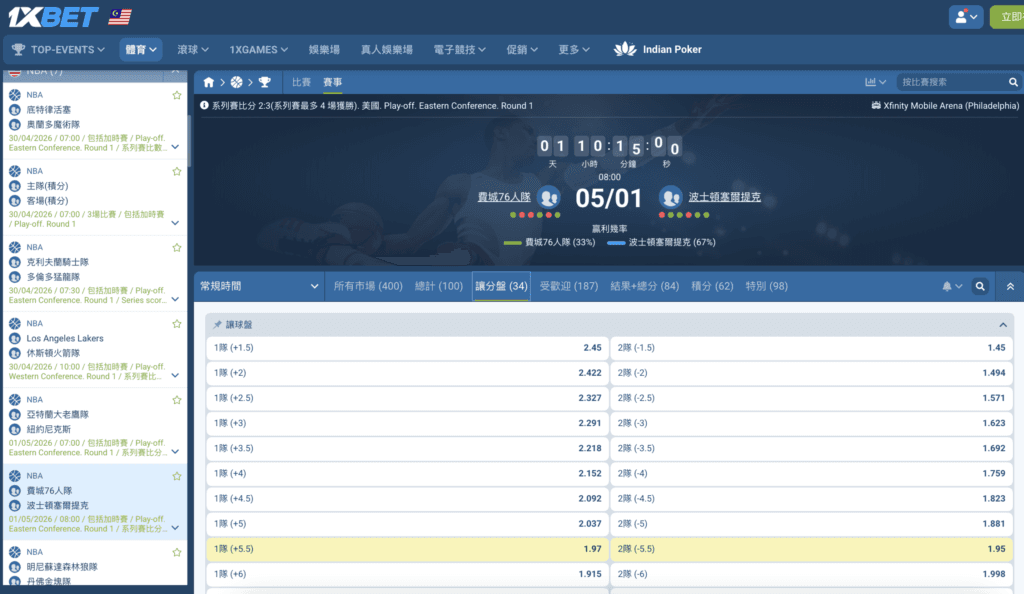
Task: Click the info icon beside series score
Action: pyautogui.click(x=204, y=105)
